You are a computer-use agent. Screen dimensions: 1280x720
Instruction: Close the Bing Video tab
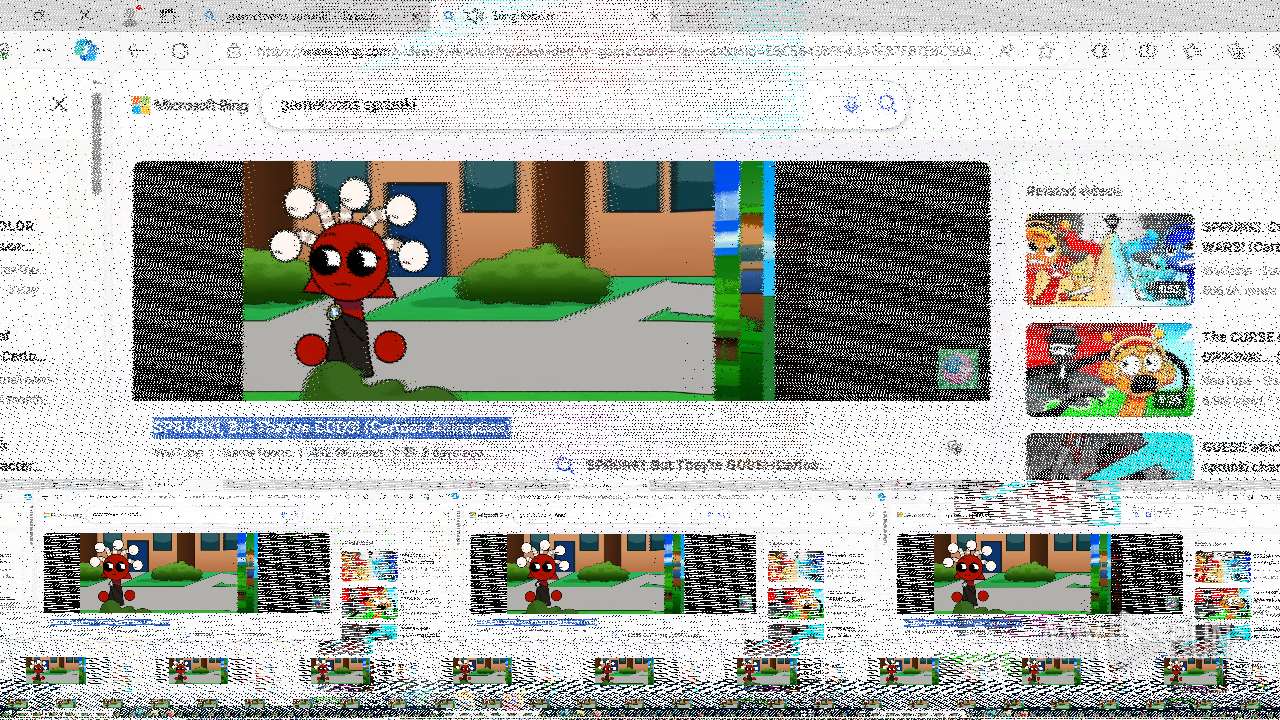tap(655, 16)
